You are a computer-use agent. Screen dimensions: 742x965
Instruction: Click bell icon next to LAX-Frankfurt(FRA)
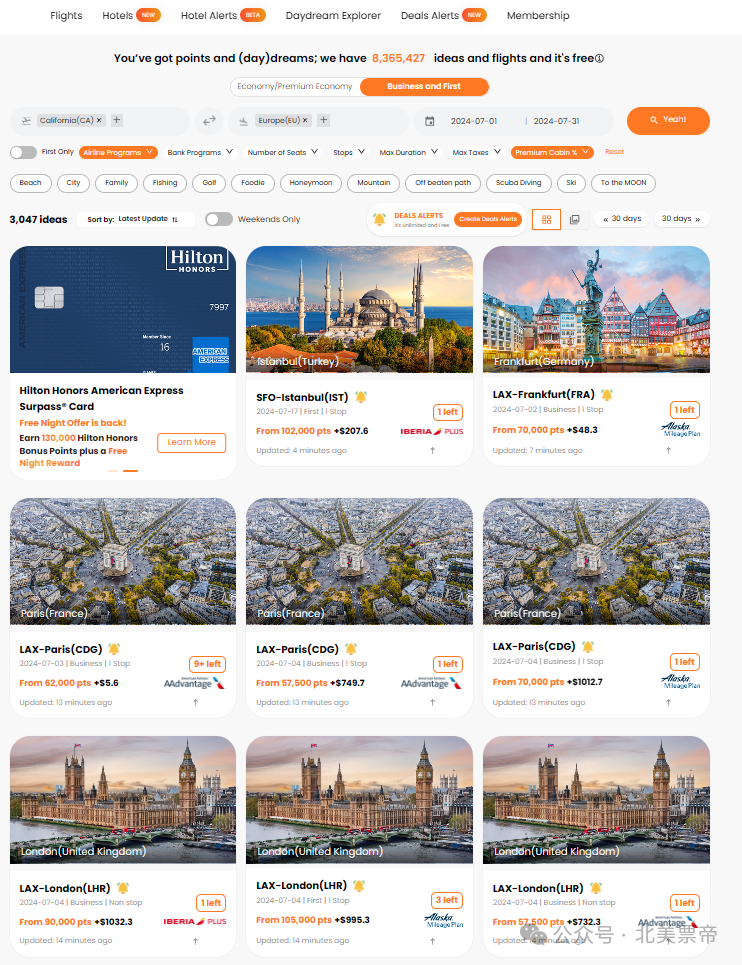(x=607, y=394)
